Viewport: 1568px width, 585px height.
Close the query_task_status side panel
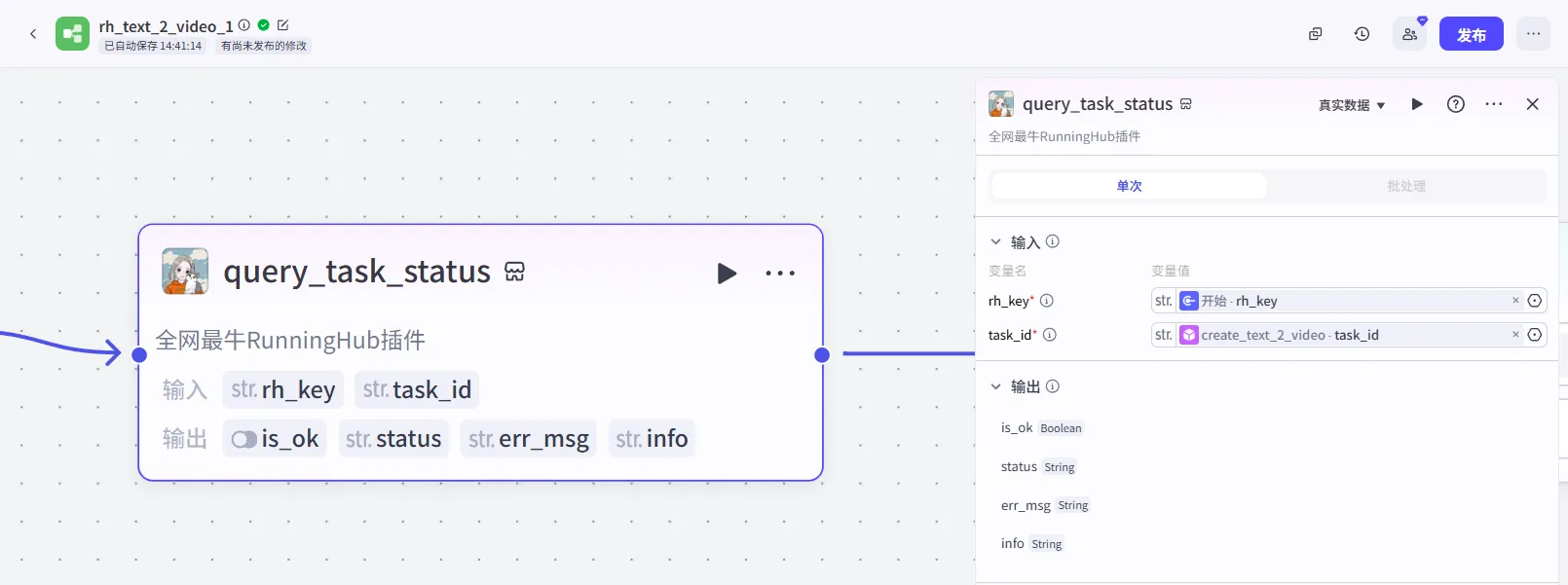coord(1533,104)
